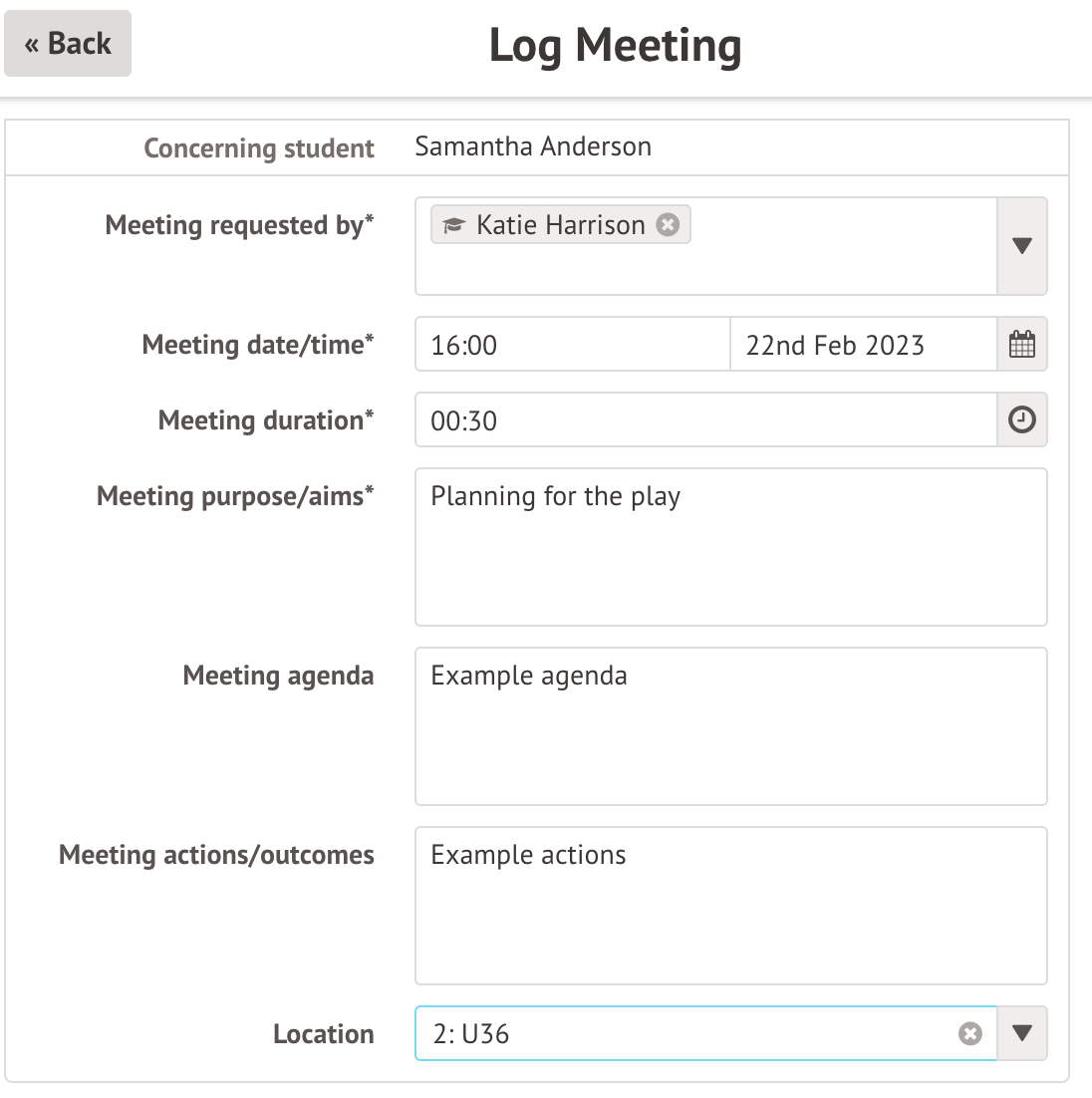Click the Katie Harrison tag name
Screen dimensions: 1092x1098
(561, 225)
